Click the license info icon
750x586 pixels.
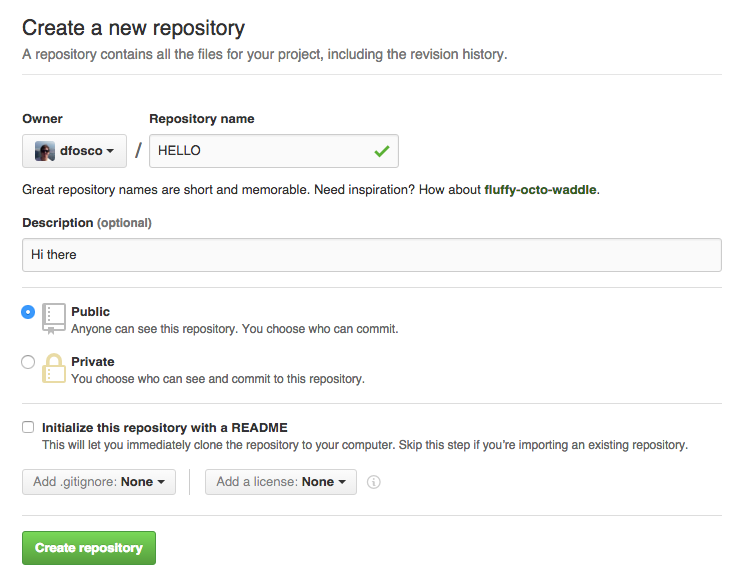[x=374, y=482]
